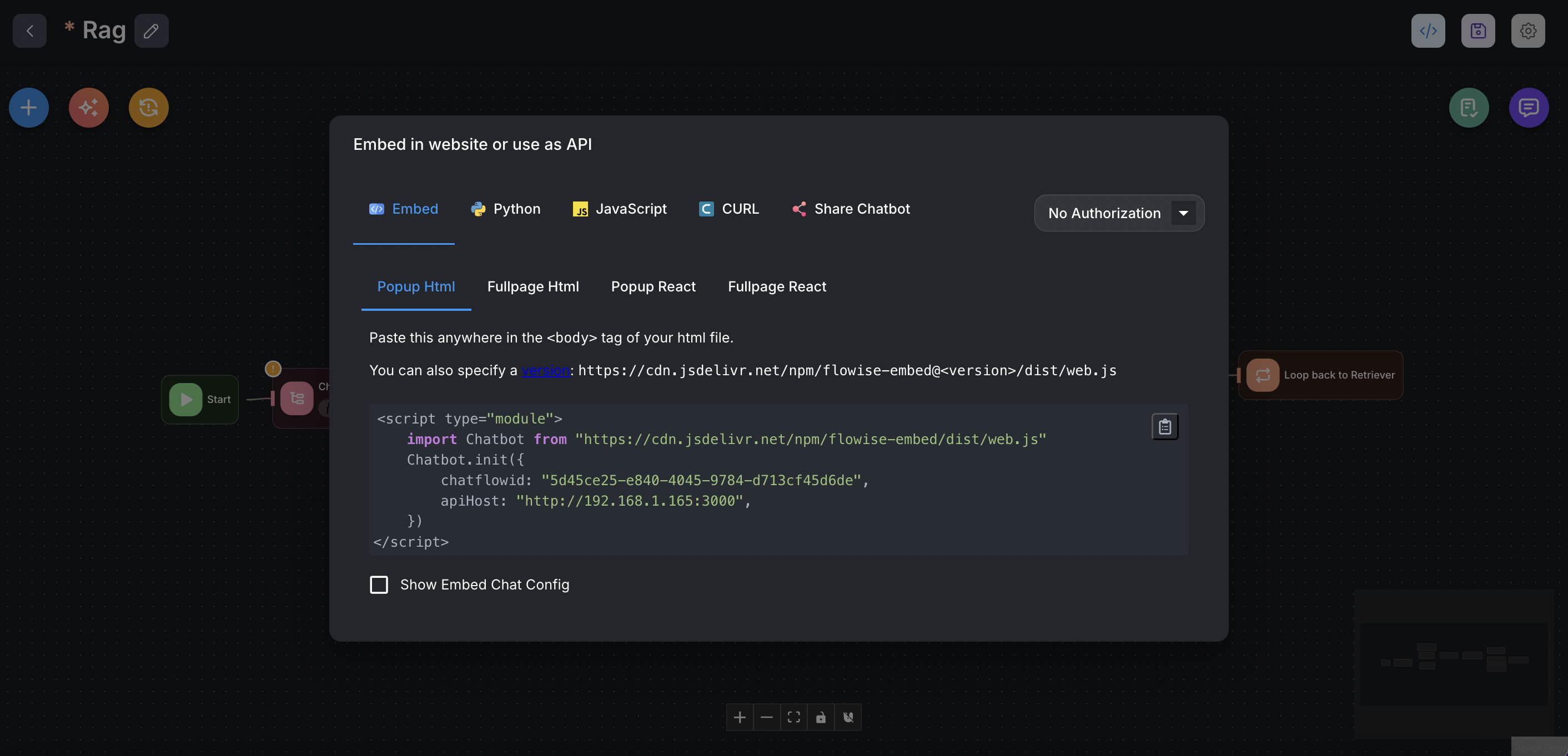Switch to the Python tab
This screenshot has height=756, width=1568.
505,209
